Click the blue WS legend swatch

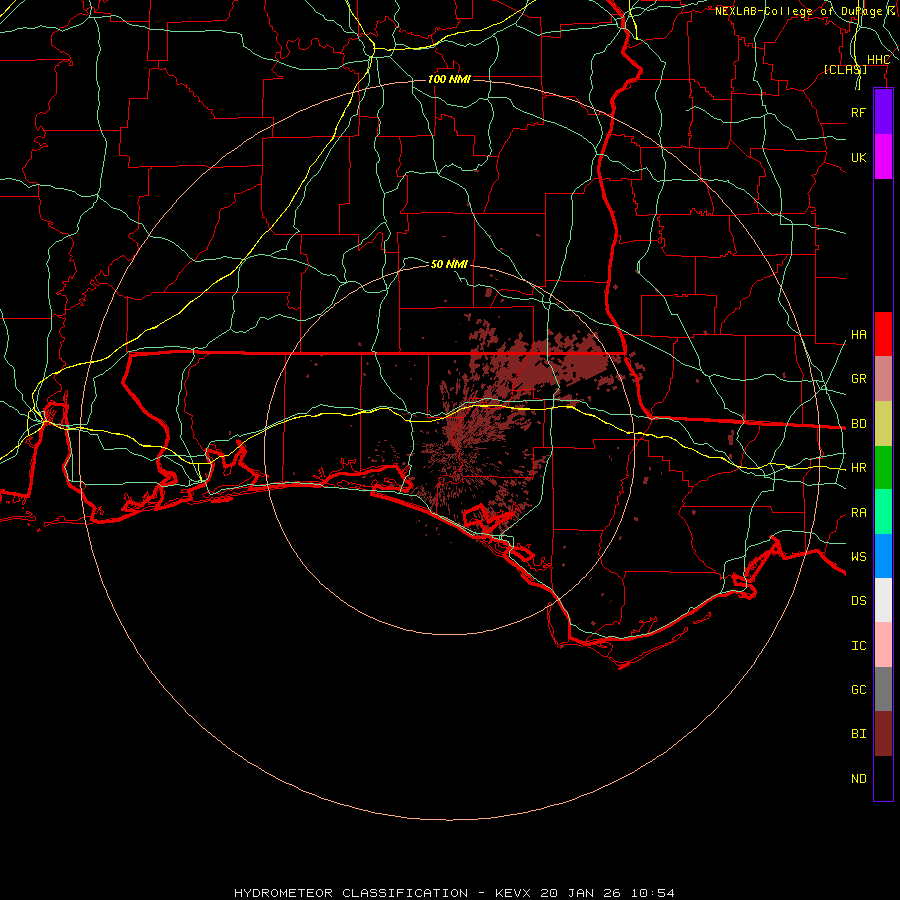coord(883,556)
